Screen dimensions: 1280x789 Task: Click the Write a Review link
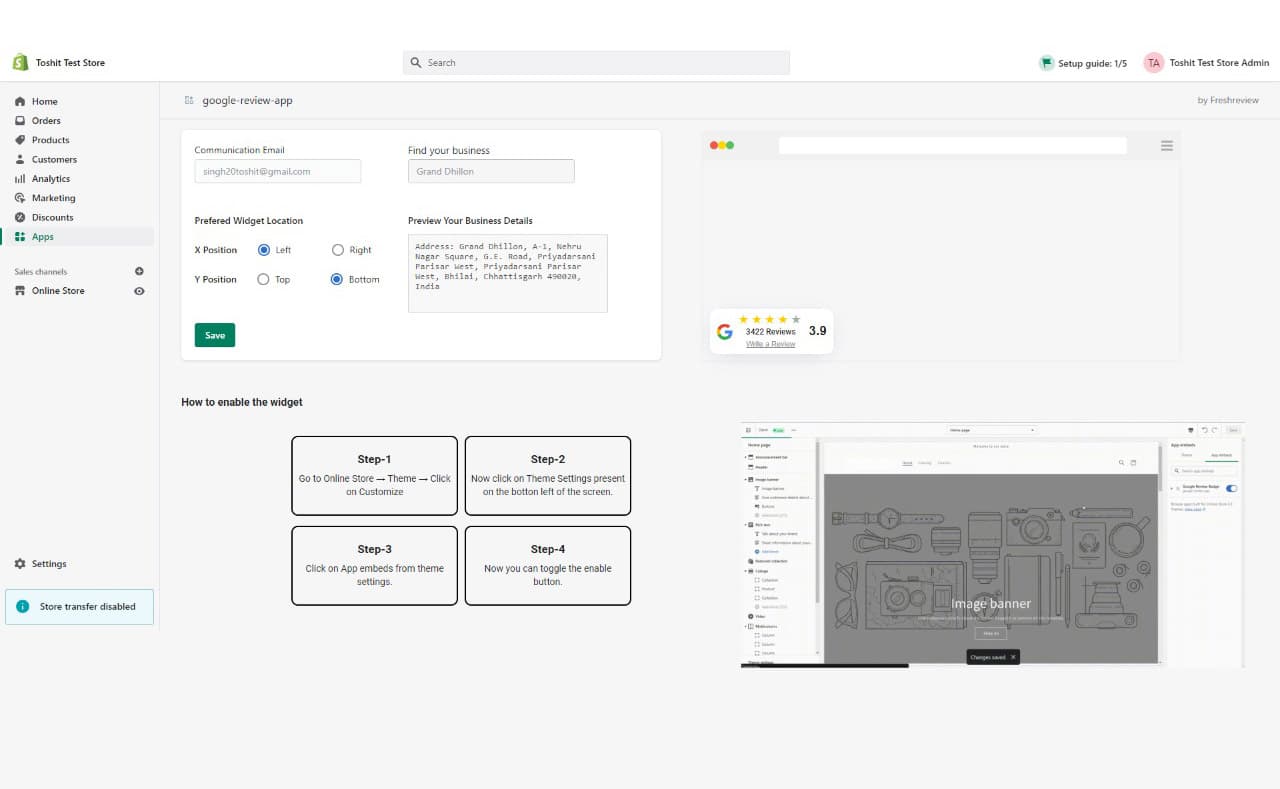tap(770, 344)
